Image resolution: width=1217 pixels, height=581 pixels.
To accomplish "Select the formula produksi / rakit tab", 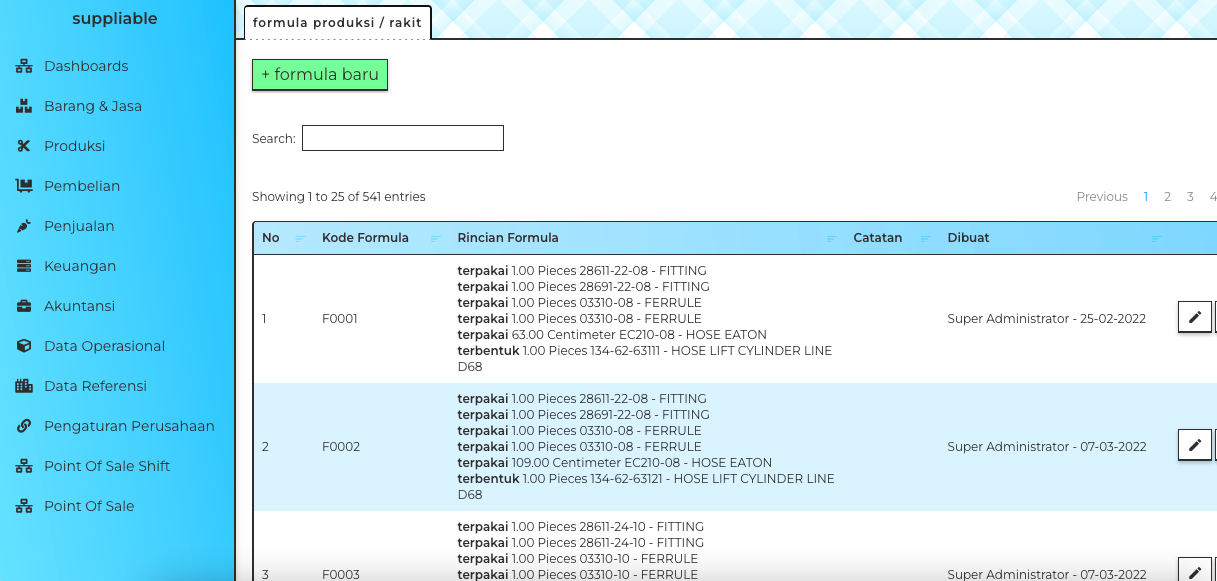I will (x=337, y=22).
